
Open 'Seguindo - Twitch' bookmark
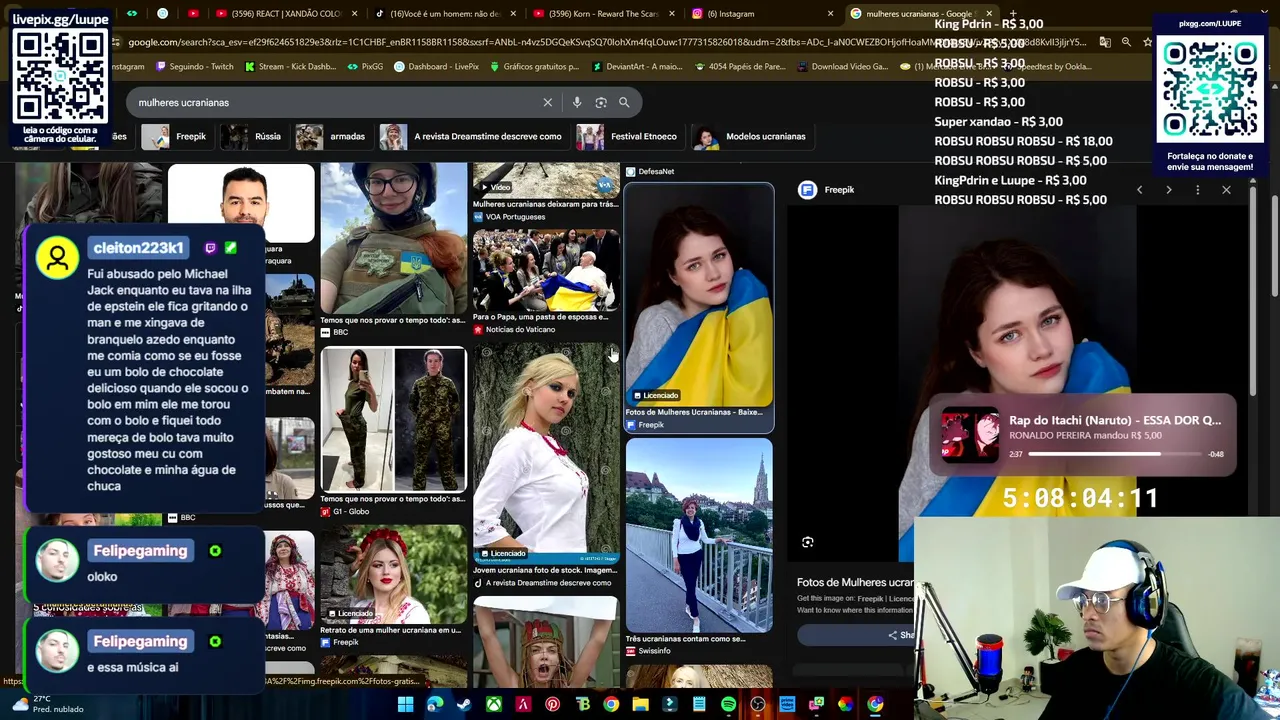coord(195,67)
